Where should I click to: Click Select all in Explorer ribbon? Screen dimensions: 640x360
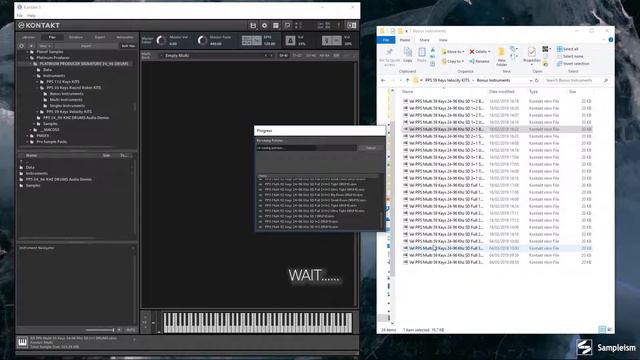568,49
